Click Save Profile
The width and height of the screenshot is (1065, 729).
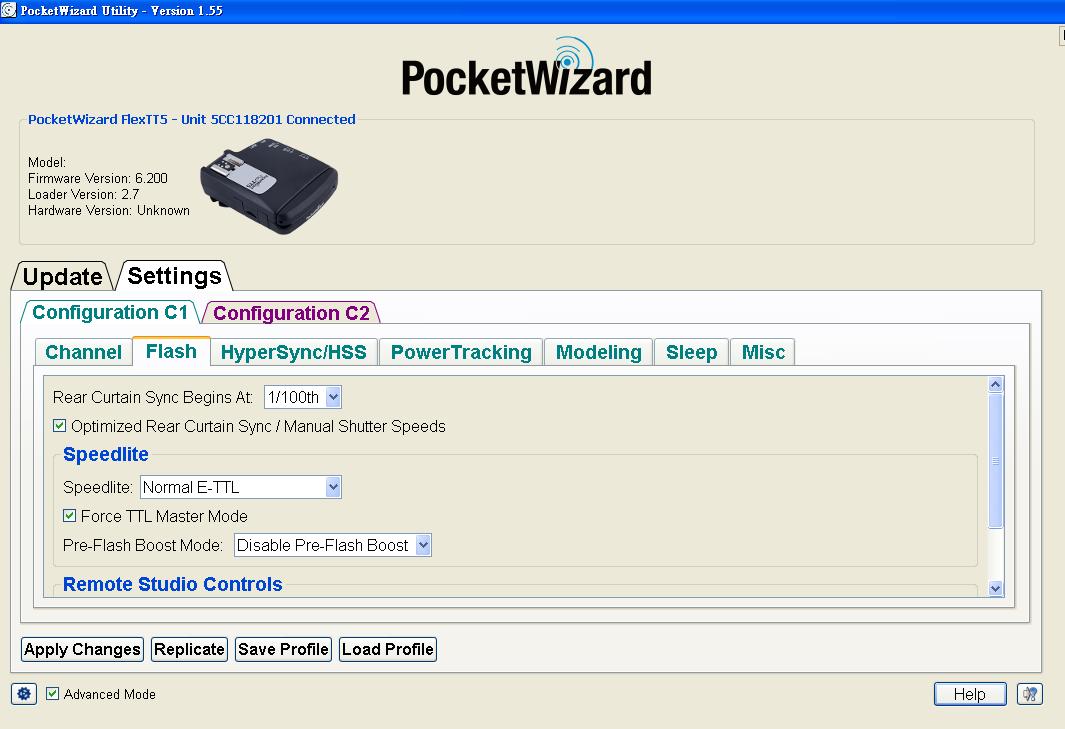283,649
